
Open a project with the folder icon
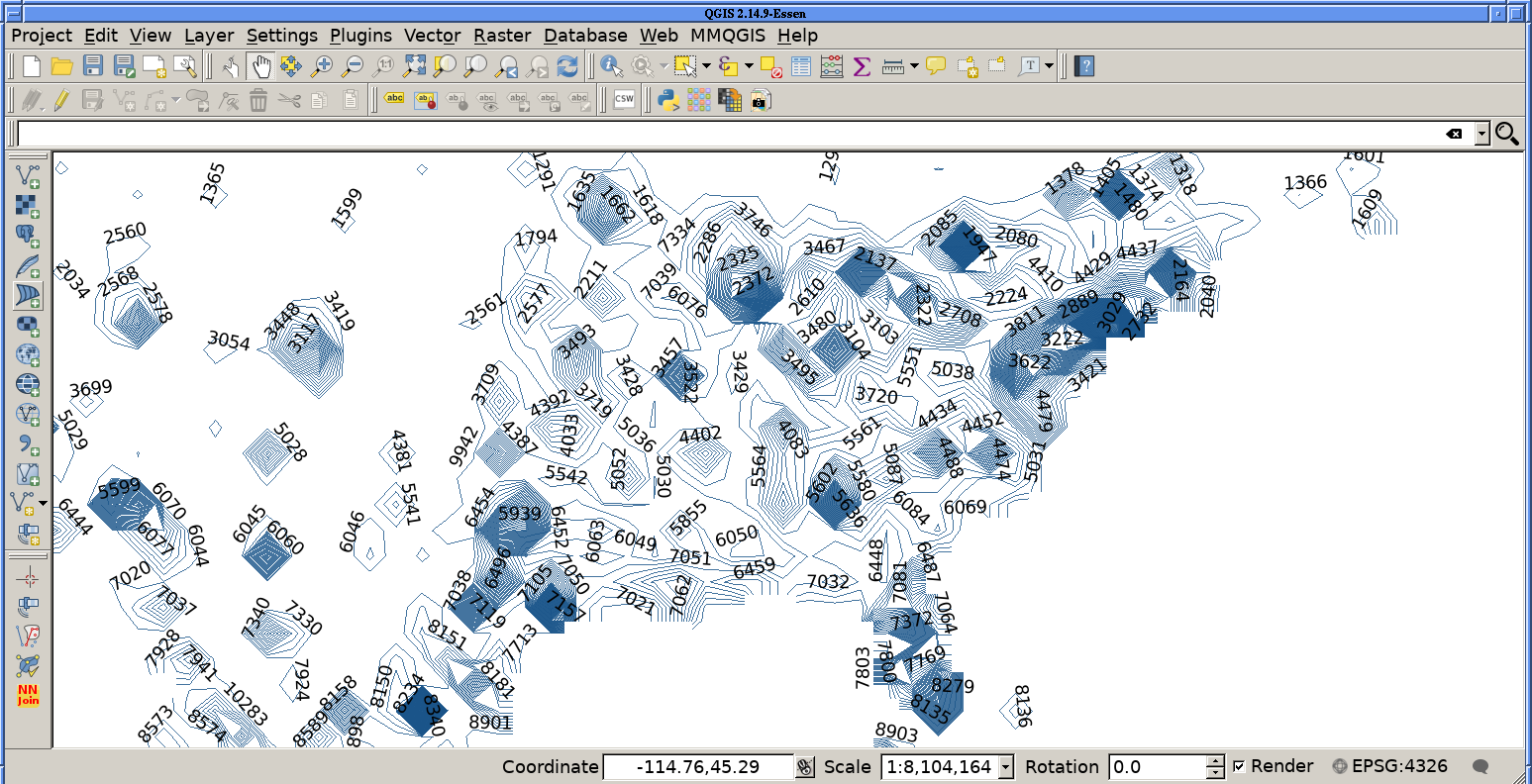(x=61, y=66)
